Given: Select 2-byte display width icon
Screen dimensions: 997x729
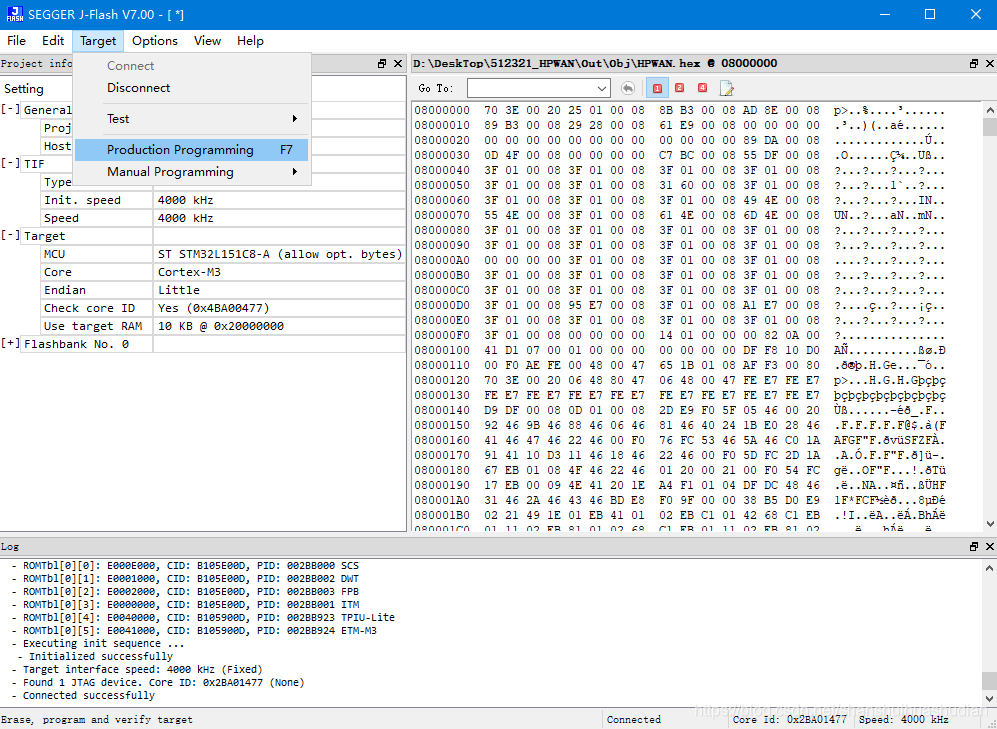Looking at the screenshot, I should [x=679, y=88].
